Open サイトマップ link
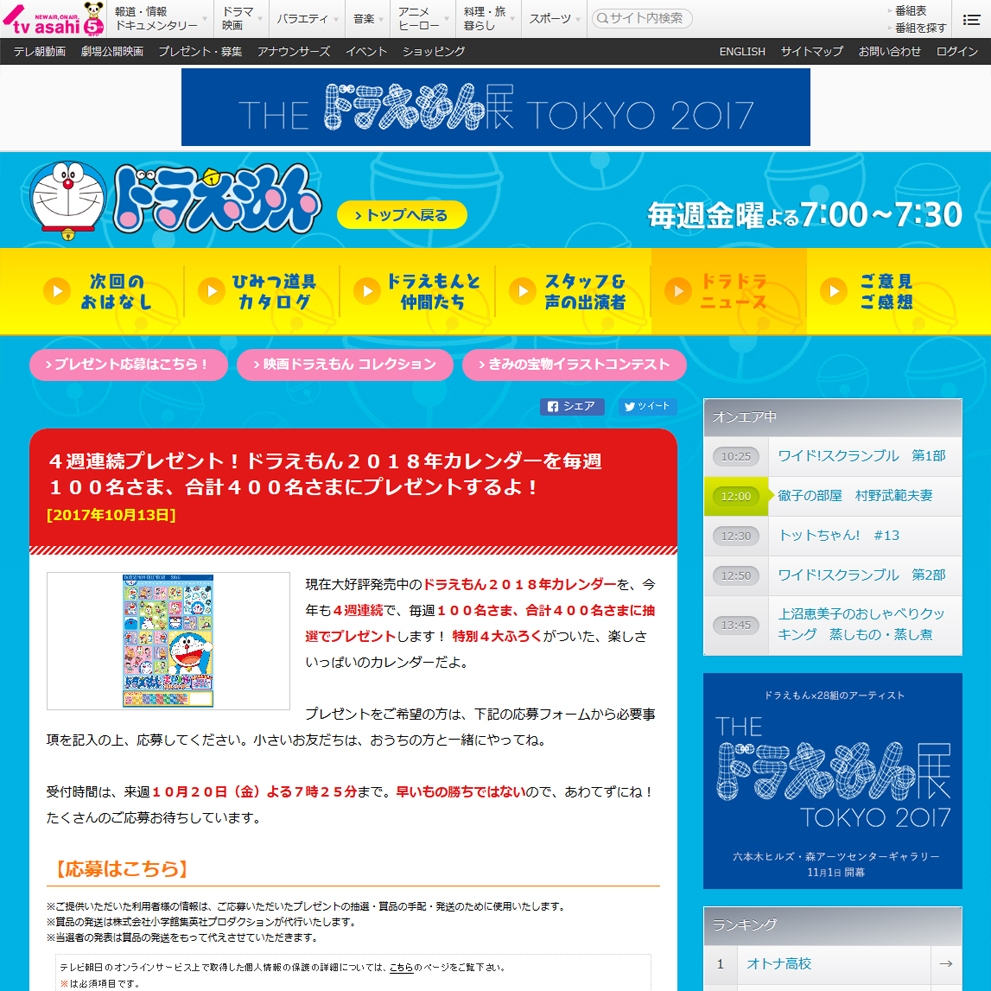The image size is (991, 991). 812,51
